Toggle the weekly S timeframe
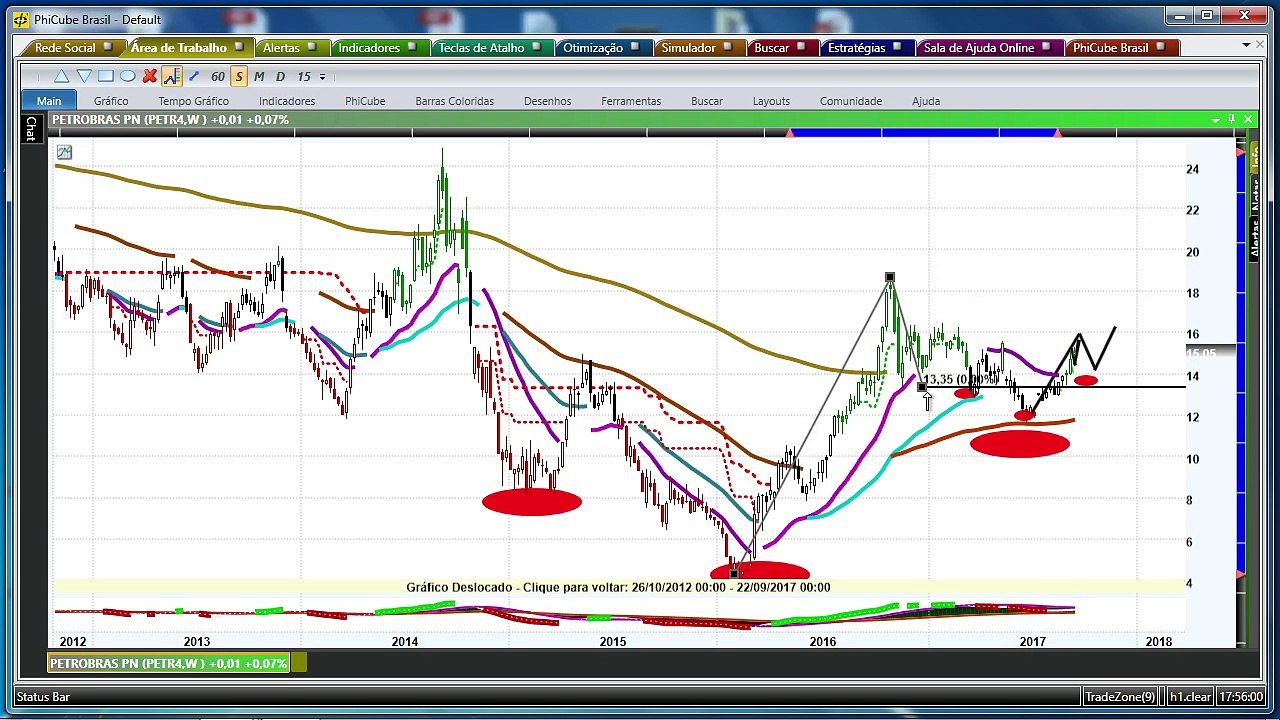This screenshot has height=720, width=1280. (239, 76)
